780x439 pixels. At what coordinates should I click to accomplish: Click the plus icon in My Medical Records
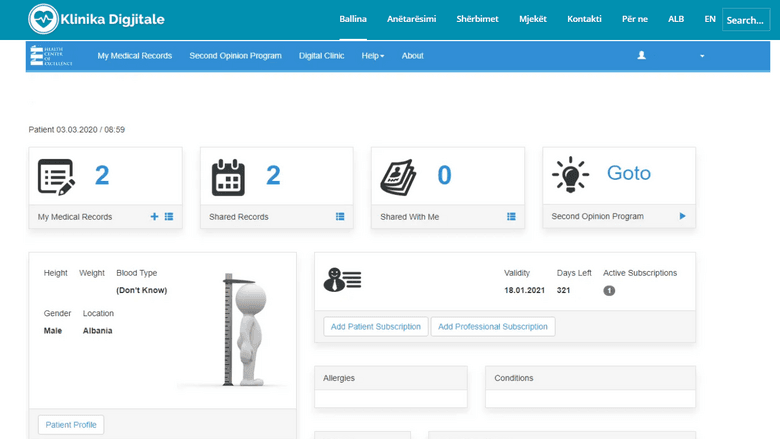click(x=154, y=216)
